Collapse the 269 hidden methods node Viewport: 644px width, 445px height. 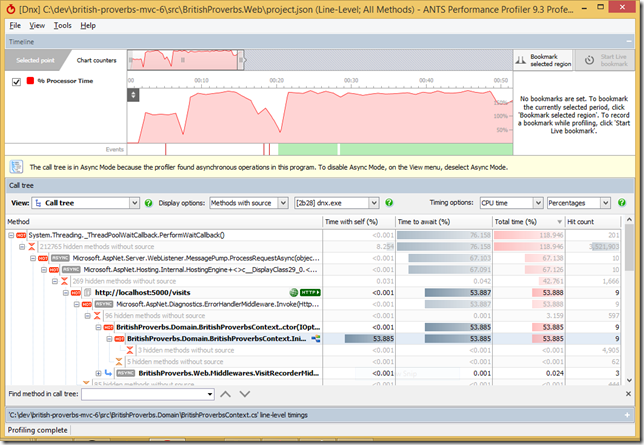click(x=55, y=281)
